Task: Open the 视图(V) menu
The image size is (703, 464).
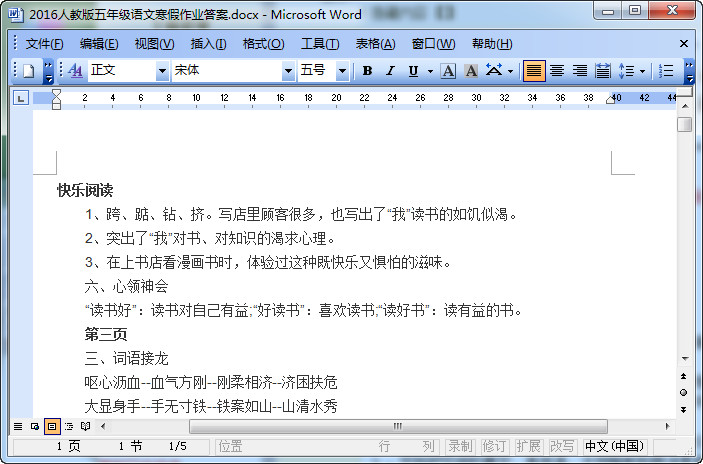Action: point(154,44)
